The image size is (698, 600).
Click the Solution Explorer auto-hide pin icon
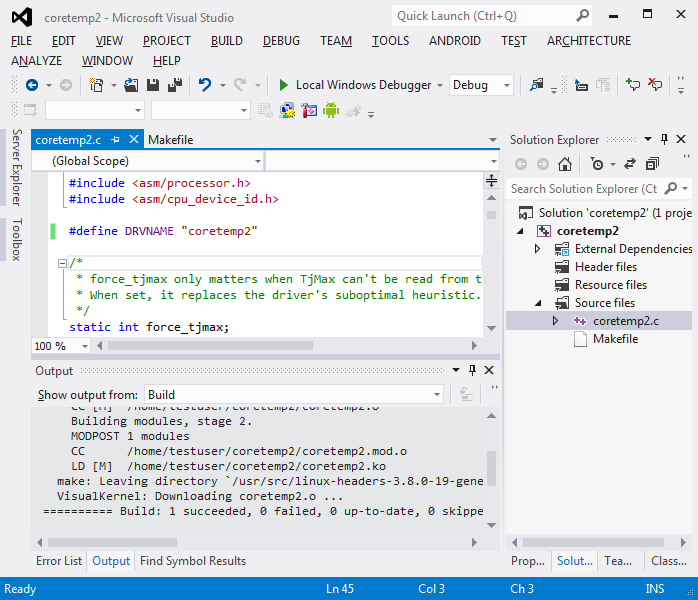click(664, 139)
